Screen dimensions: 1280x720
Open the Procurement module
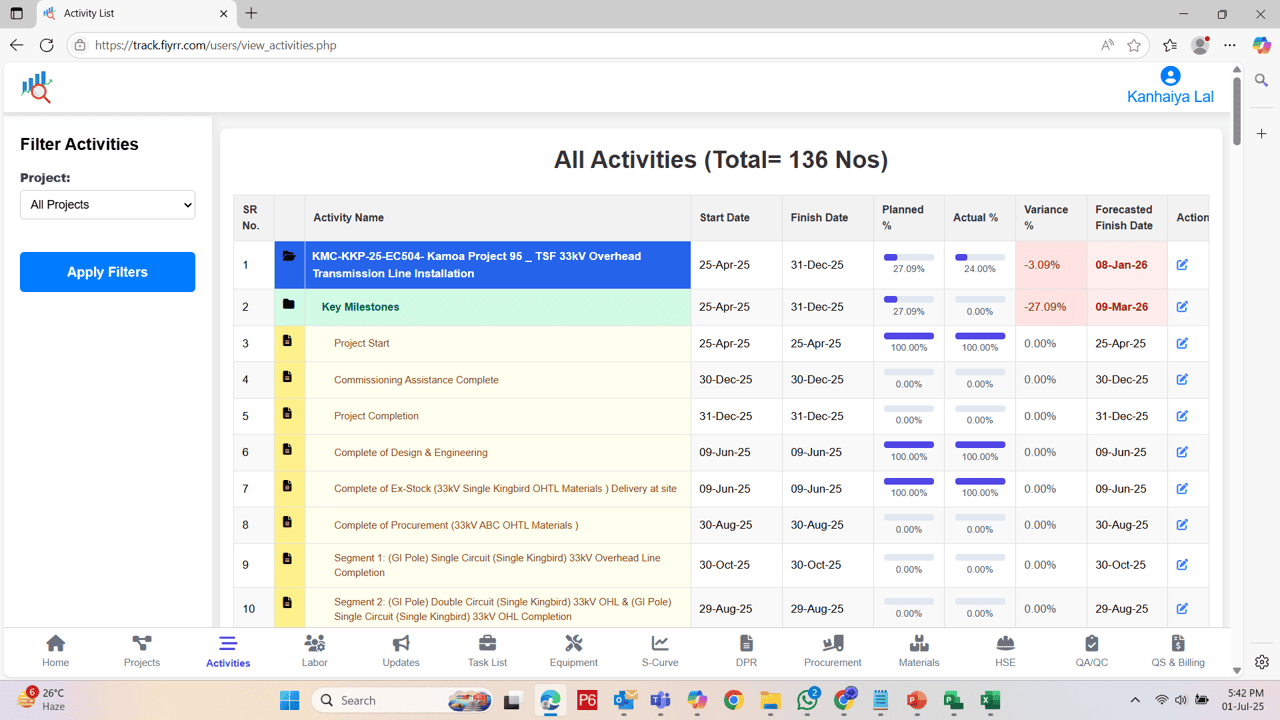click(x=832, y=650)
